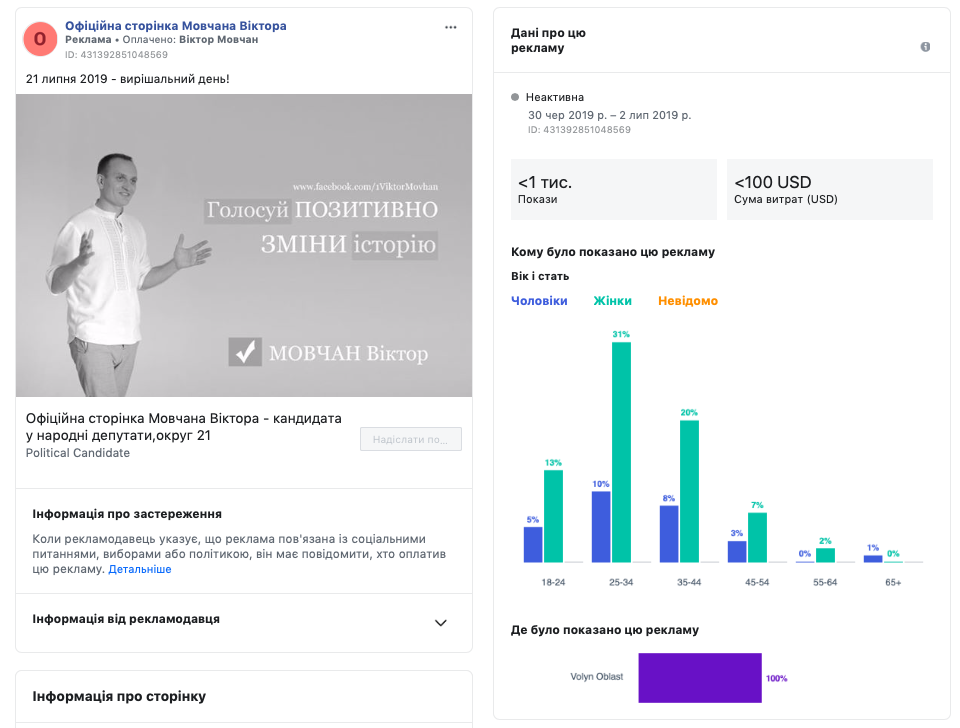Click the purple Volyn Oblast bar

point(700,677)
